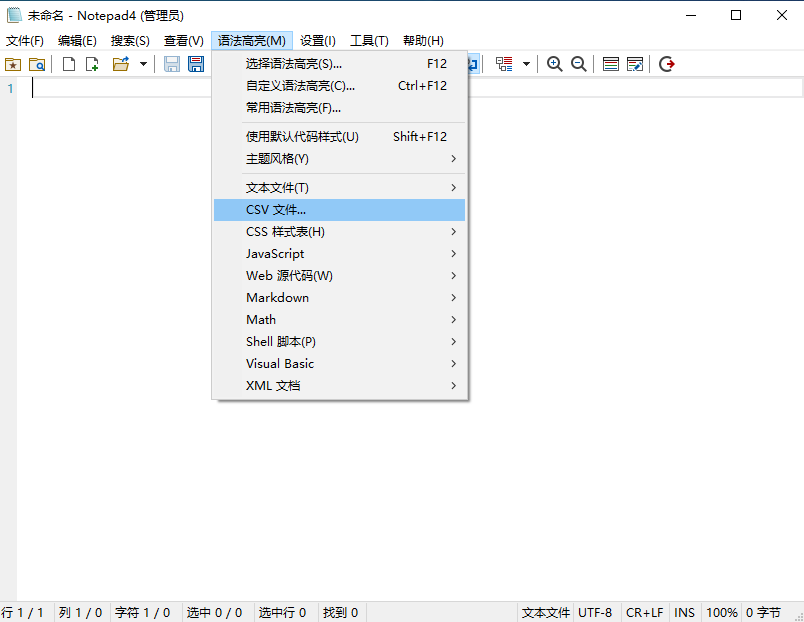
Task: Open the 编辑(E) menu
Action: point(77,41)
